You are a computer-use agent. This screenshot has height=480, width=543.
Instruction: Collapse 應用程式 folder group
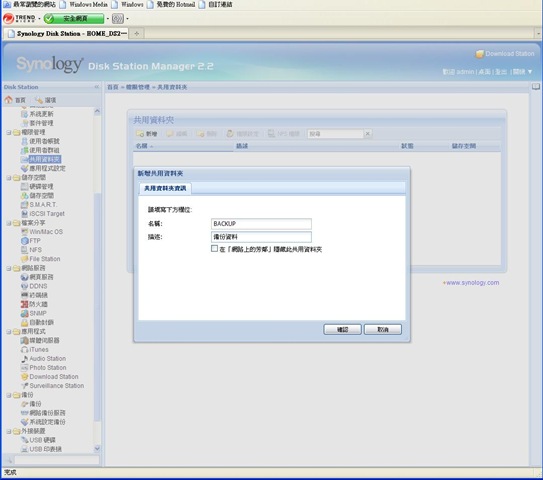[x=9, y=331]
